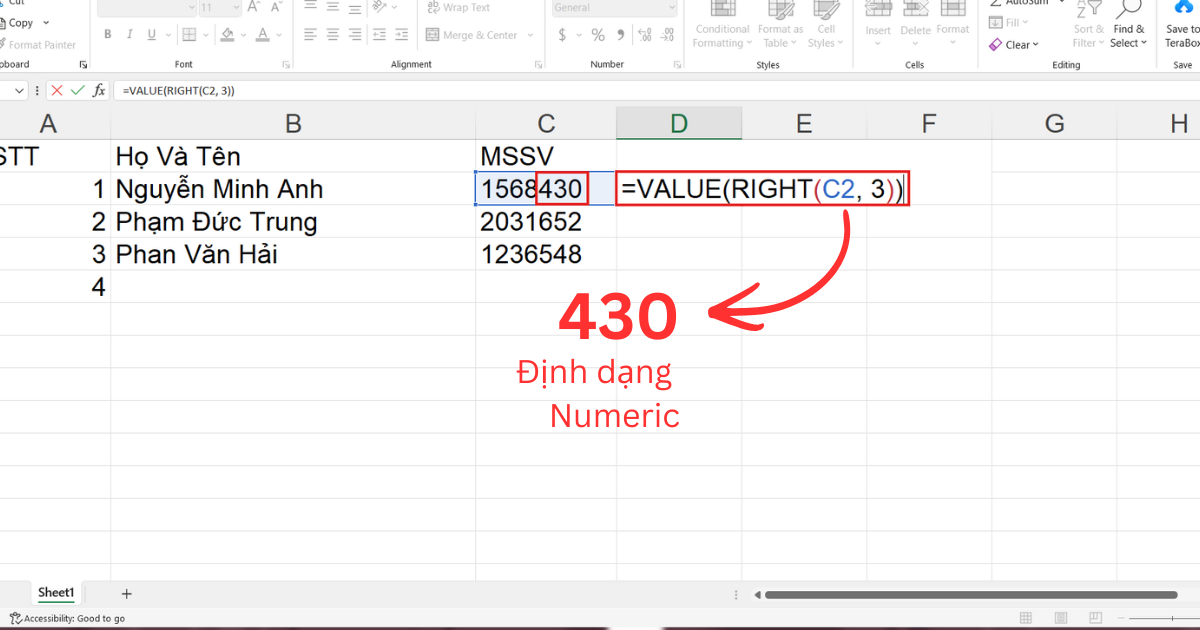The height and width of the screenshot is (630, 1200).
Task: Apply bold formatting from the Font group
Action: 107,33
